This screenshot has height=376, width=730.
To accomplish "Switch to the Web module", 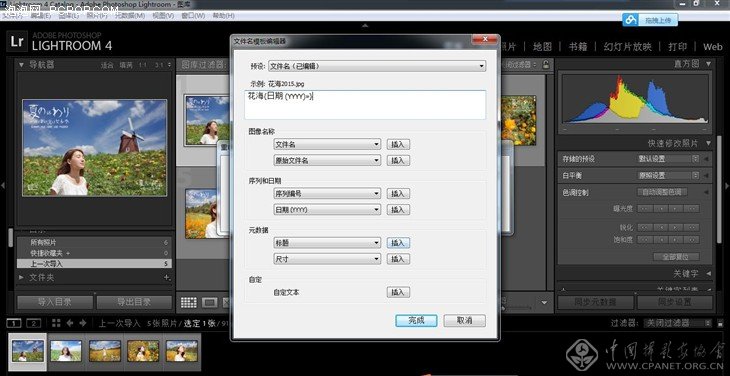I will coord(713,47).
